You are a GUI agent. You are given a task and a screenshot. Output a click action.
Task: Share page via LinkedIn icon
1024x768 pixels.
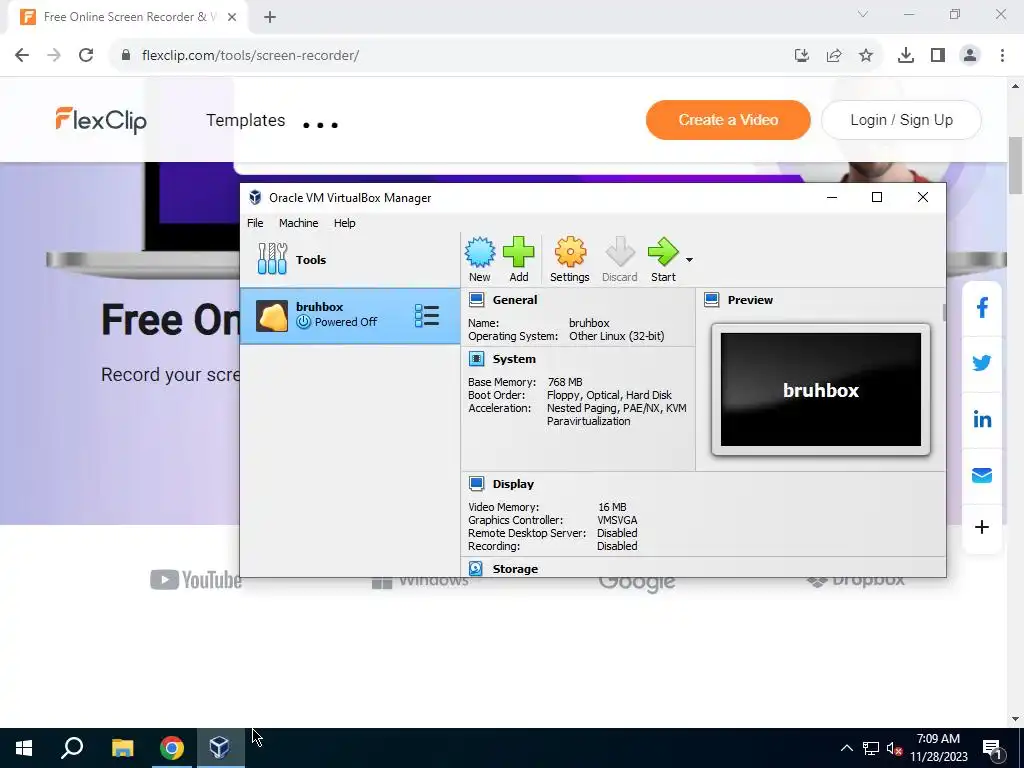982,419
